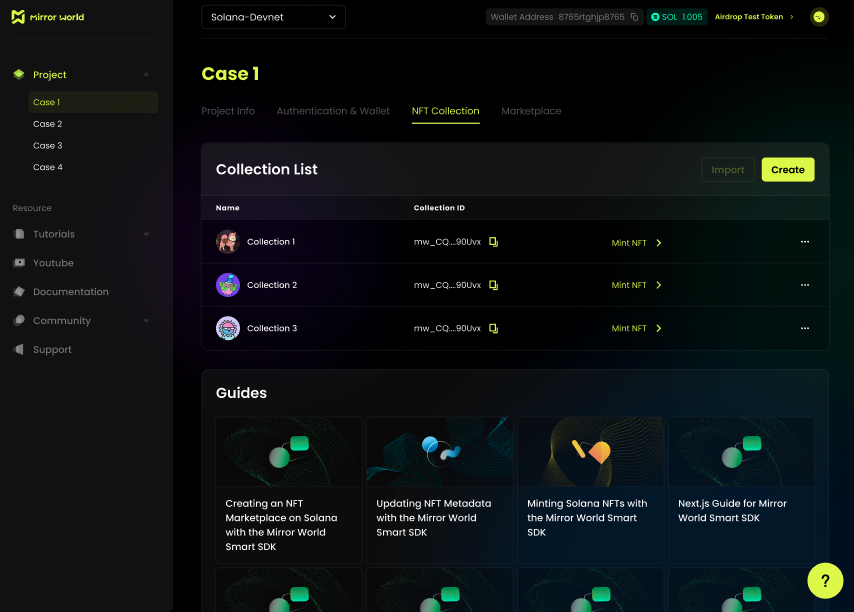
Task: Open the Documentation link
Action: tap(71, 292)
